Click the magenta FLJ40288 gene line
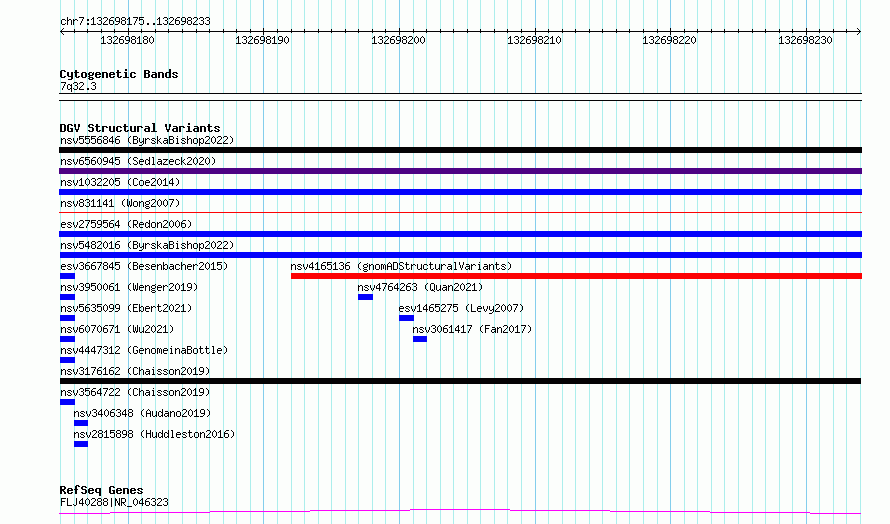The height and width of the screenshot is (524, 890). (460, 512)
